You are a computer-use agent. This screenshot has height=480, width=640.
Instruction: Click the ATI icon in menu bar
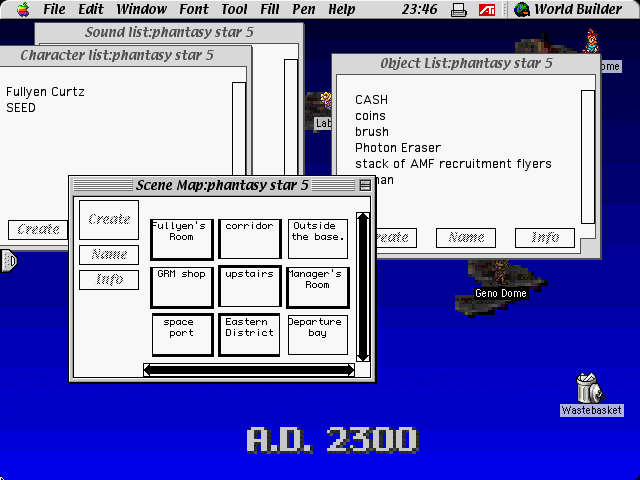(487, 9)
